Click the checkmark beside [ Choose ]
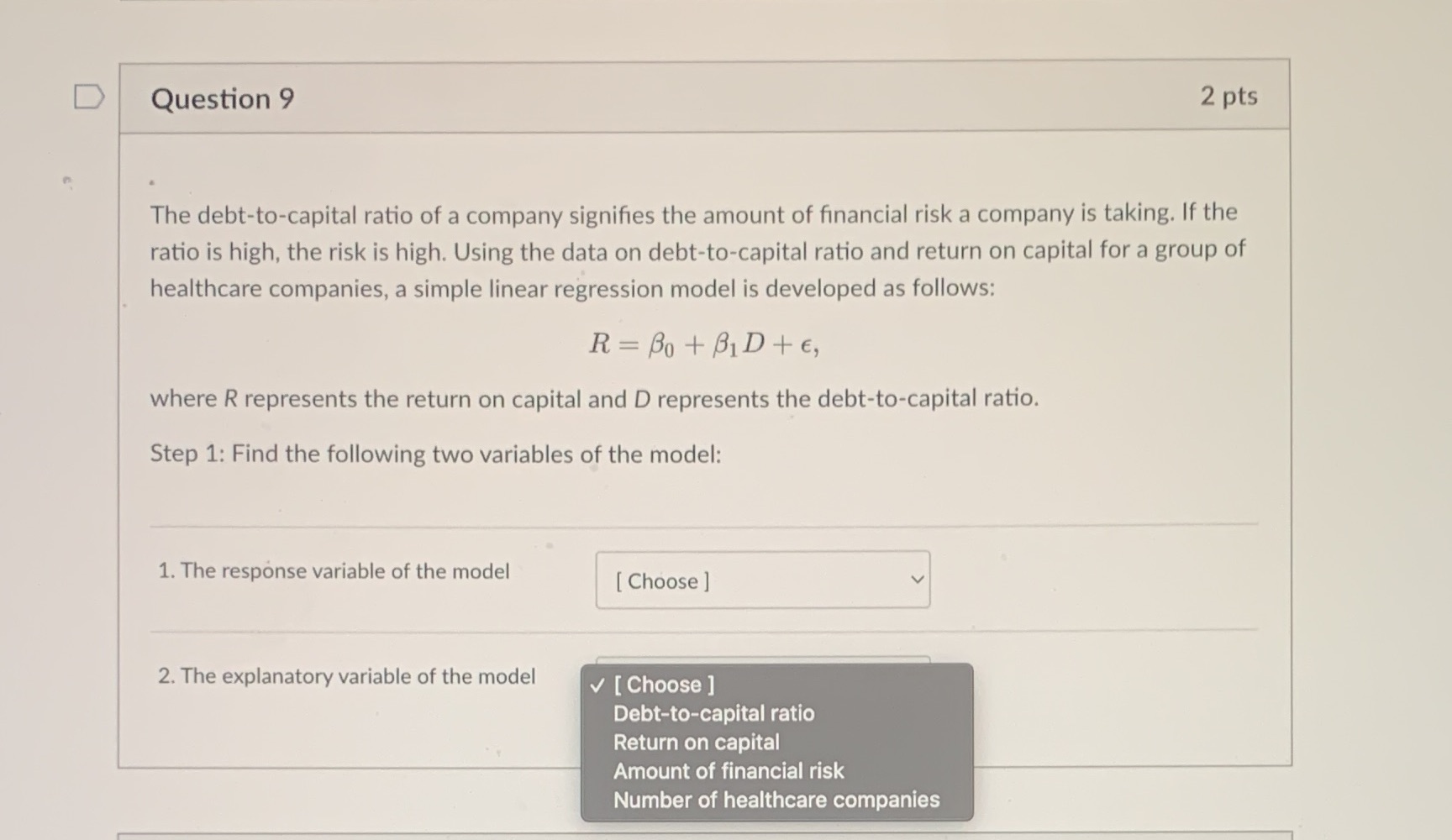Image resolution: width=1452 pixels, height=840 pixels. 597,685
